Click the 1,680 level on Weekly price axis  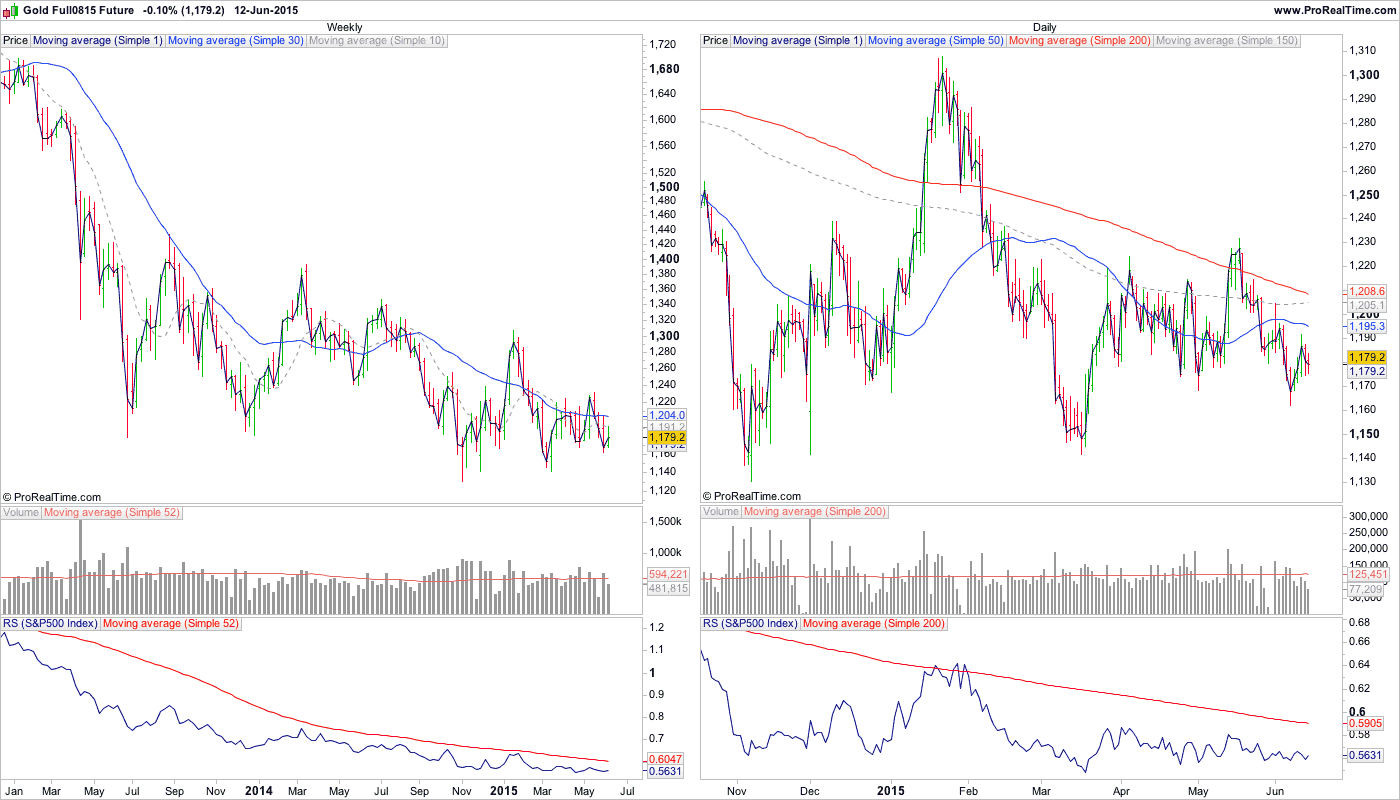coord(666,69)
